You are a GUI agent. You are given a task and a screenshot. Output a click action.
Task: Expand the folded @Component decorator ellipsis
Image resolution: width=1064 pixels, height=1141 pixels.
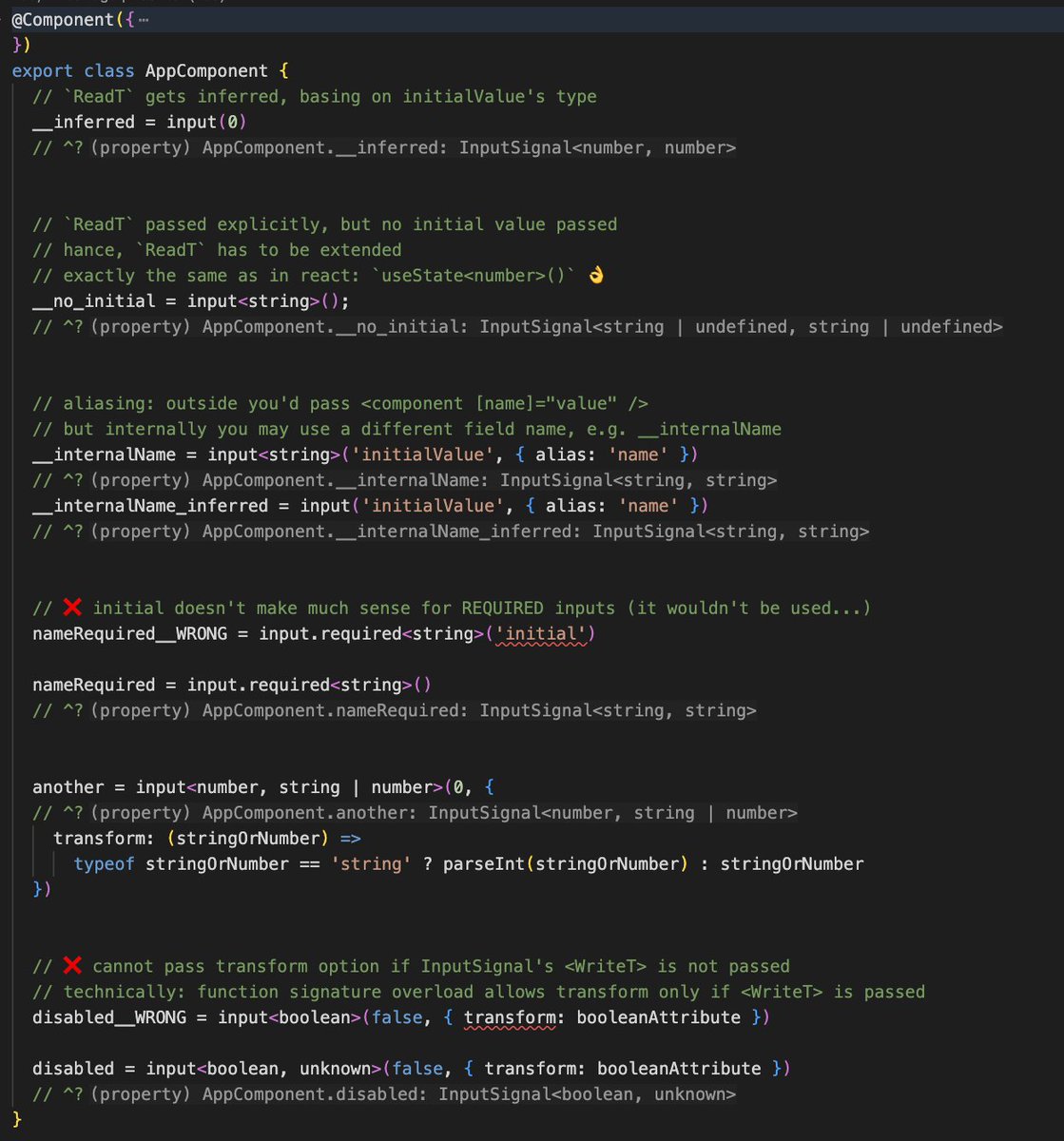143,19
